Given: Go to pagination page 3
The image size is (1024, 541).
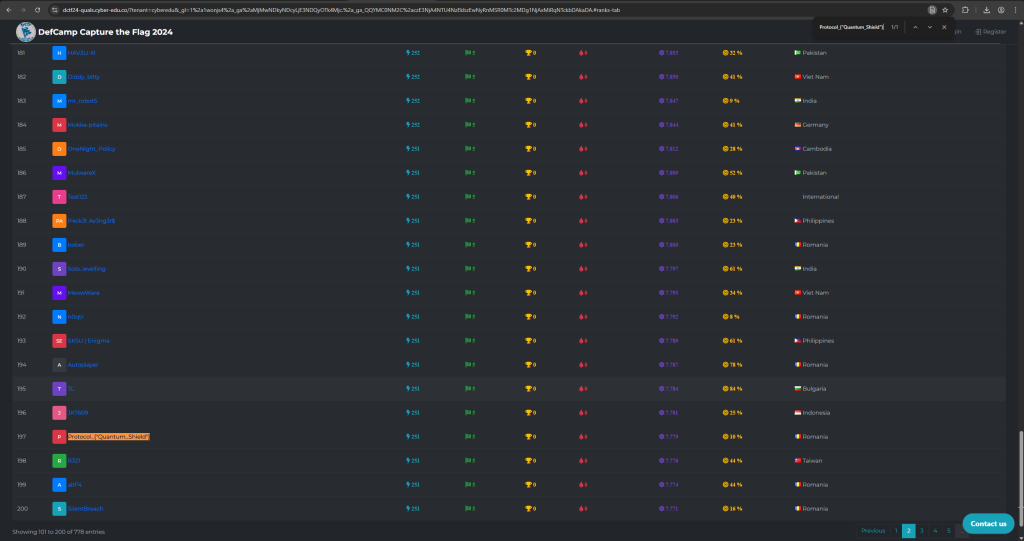Looking at the screenshot, I should pos(922,531).
